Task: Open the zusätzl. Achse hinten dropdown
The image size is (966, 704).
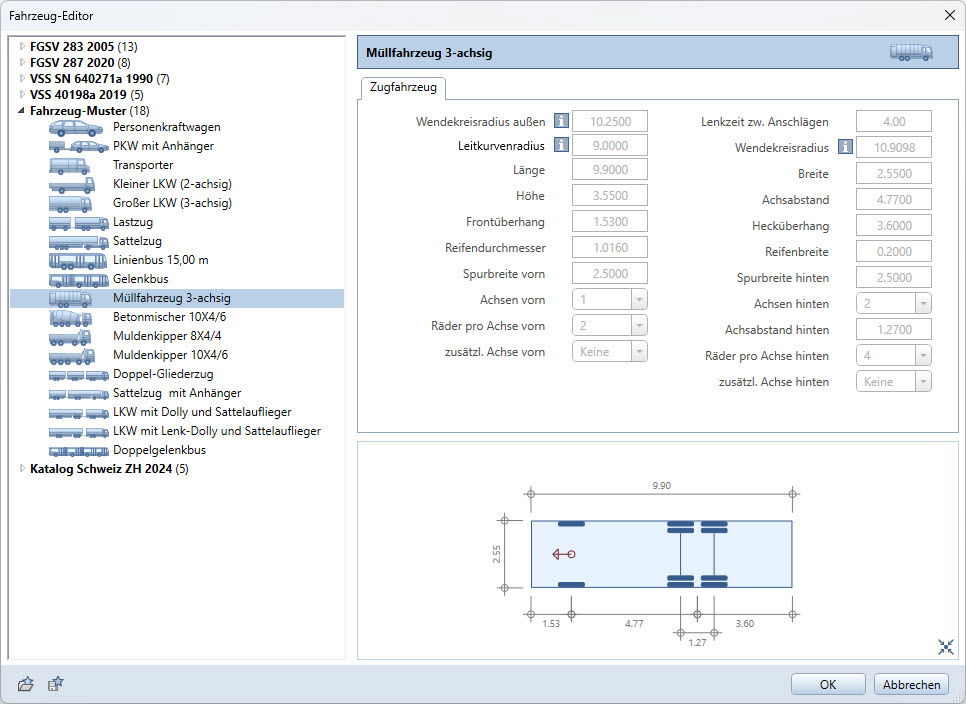Action: click(x=923, y=382)
